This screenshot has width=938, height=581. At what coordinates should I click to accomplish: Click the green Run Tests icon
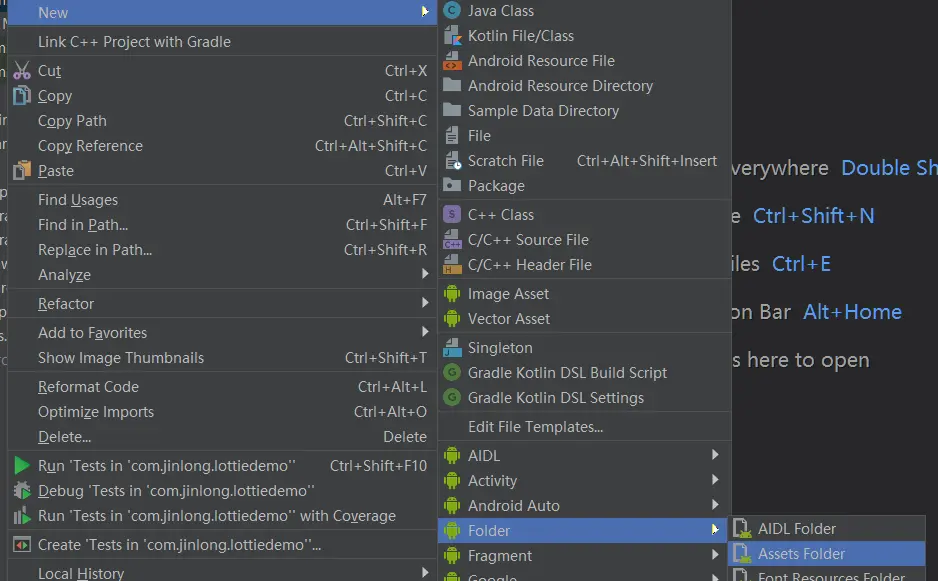22,466
